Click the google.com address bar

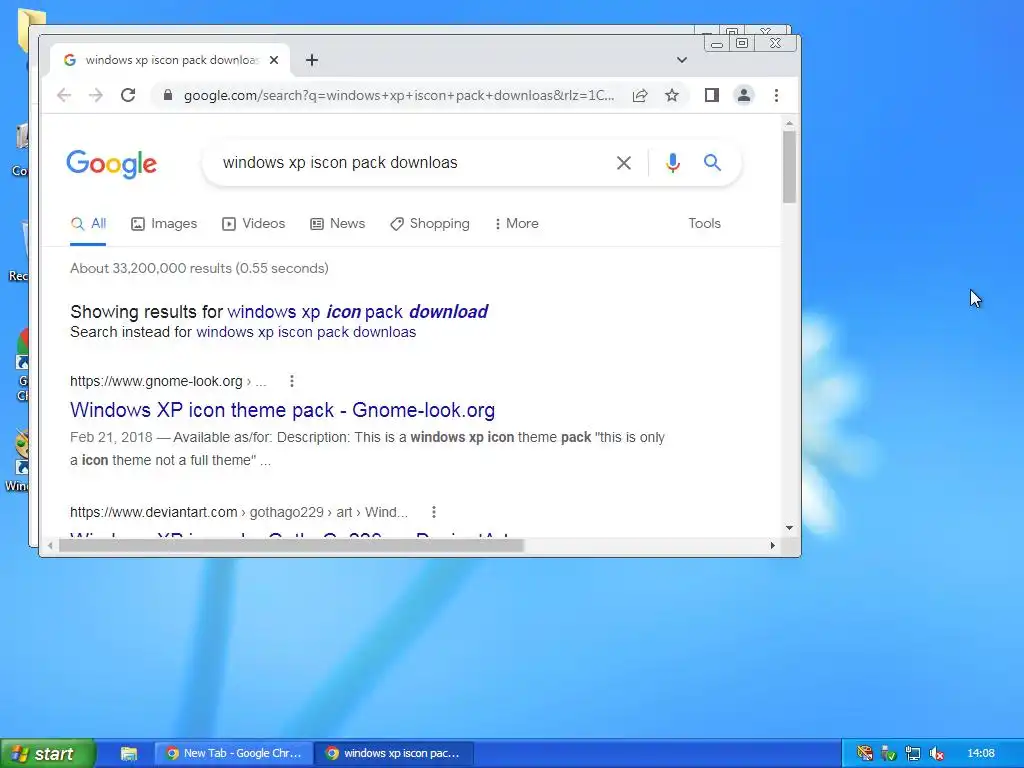pyautogui.click(x=398, y=95)
